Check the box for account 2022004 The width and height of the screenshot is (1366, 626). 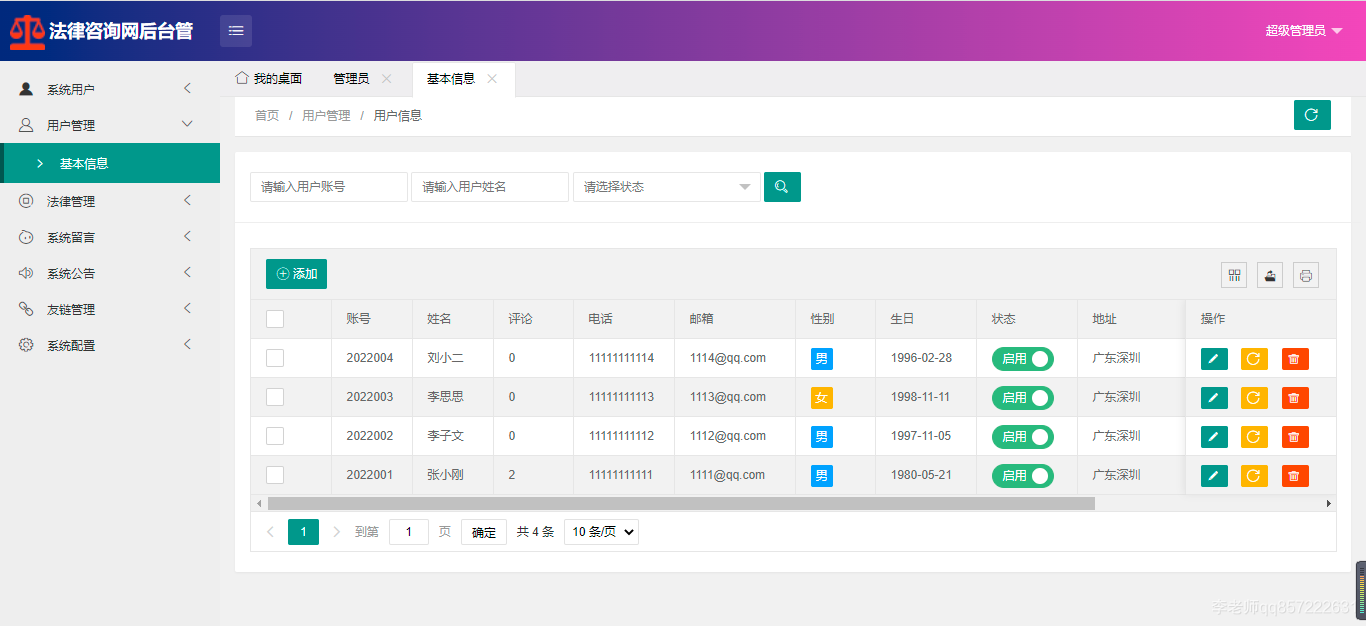[x=275, y=358]
